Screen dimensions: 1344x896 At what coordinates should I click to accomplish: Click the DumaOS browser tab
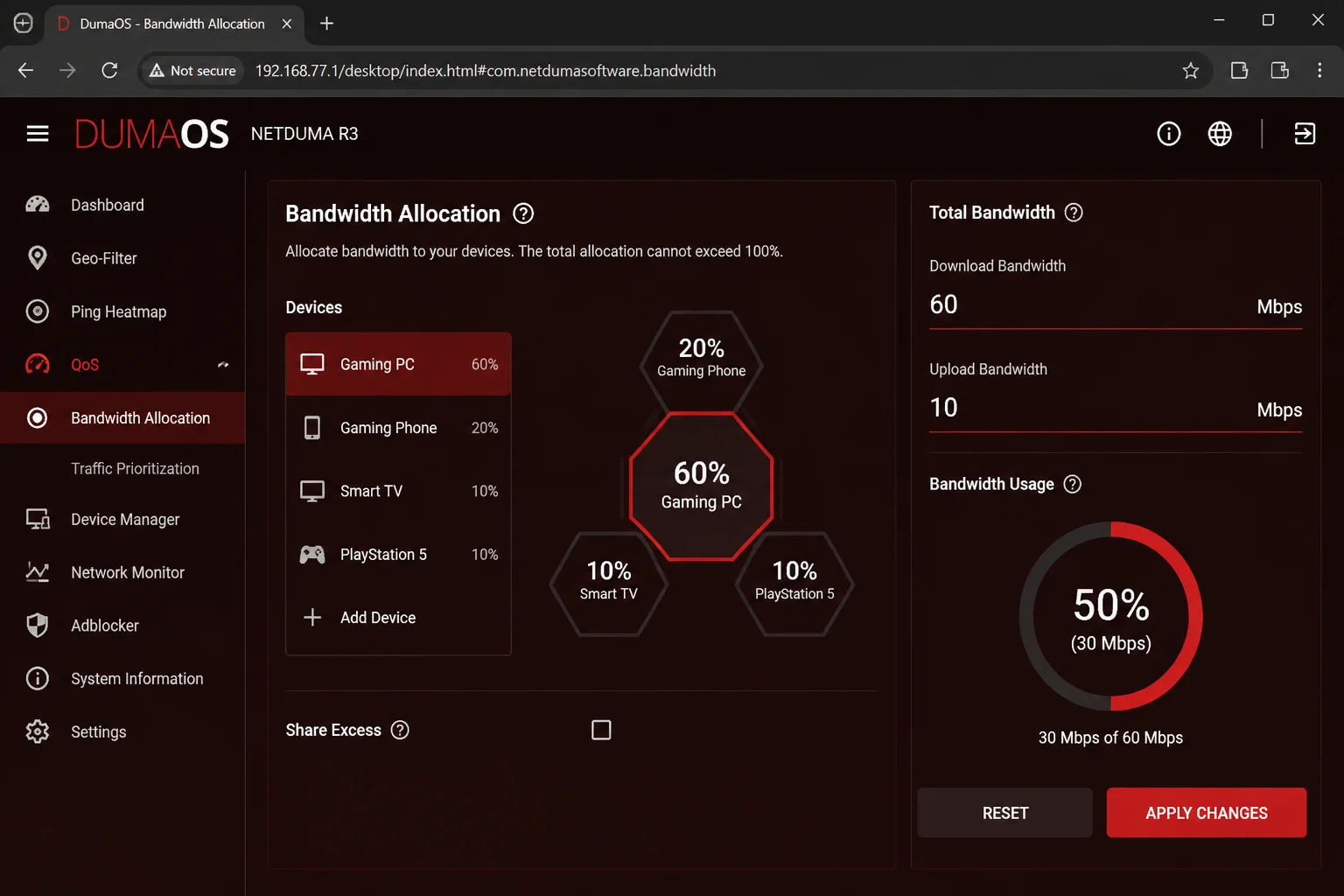click(x=173, y=24)
